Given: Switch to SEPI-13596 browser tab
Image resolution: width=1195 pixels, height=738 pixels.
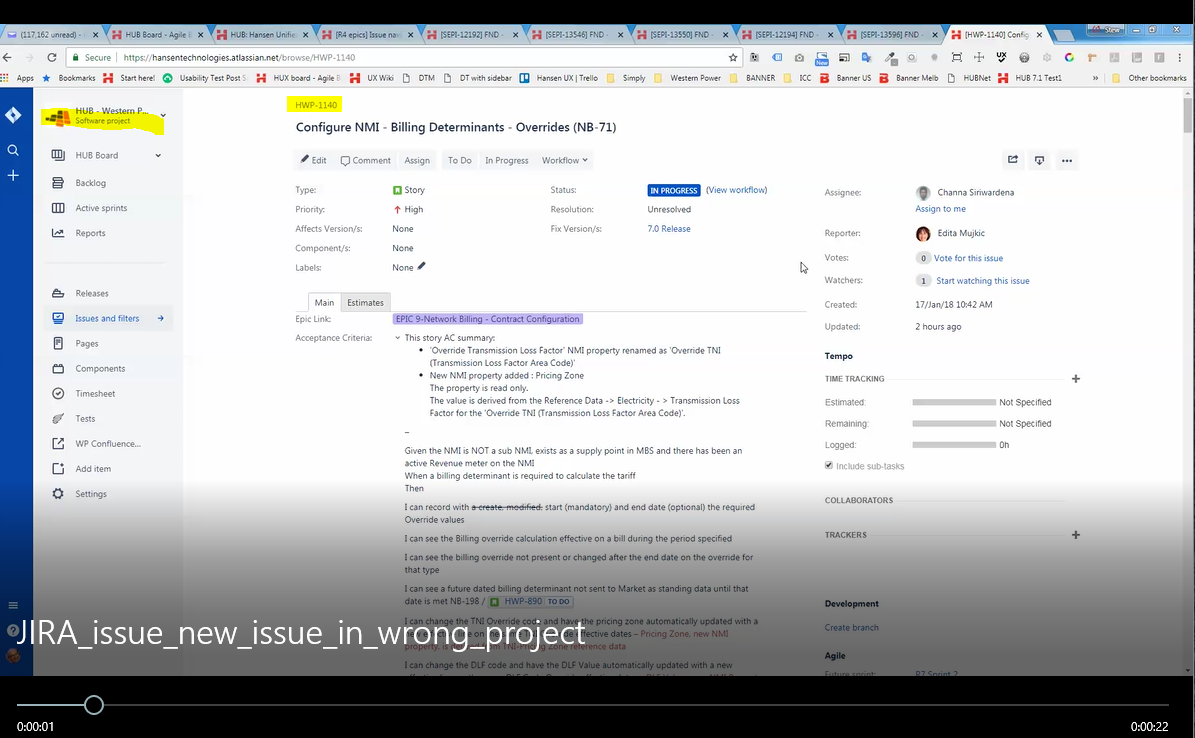Looking at the screenshot, I should (x=891, y=34).
